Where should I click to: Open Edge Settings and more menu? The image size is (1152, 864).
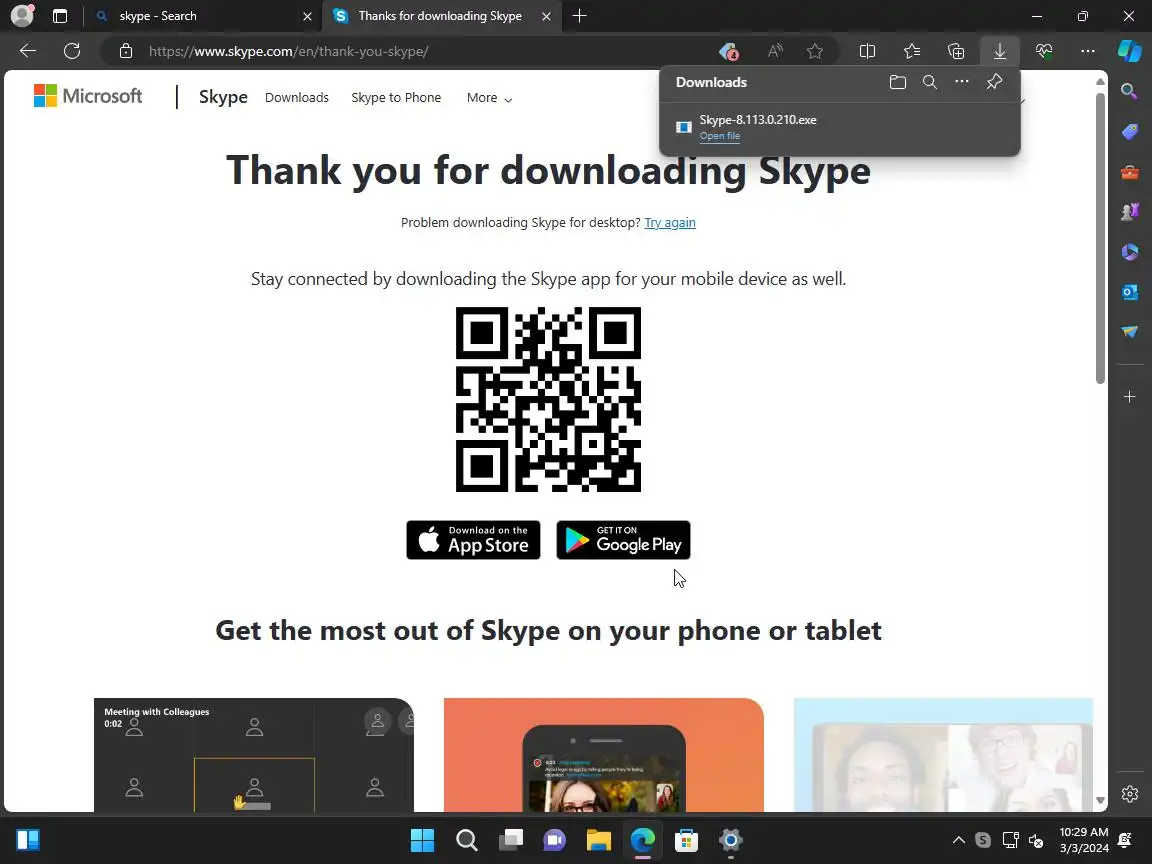click(x=1088, y=51)
